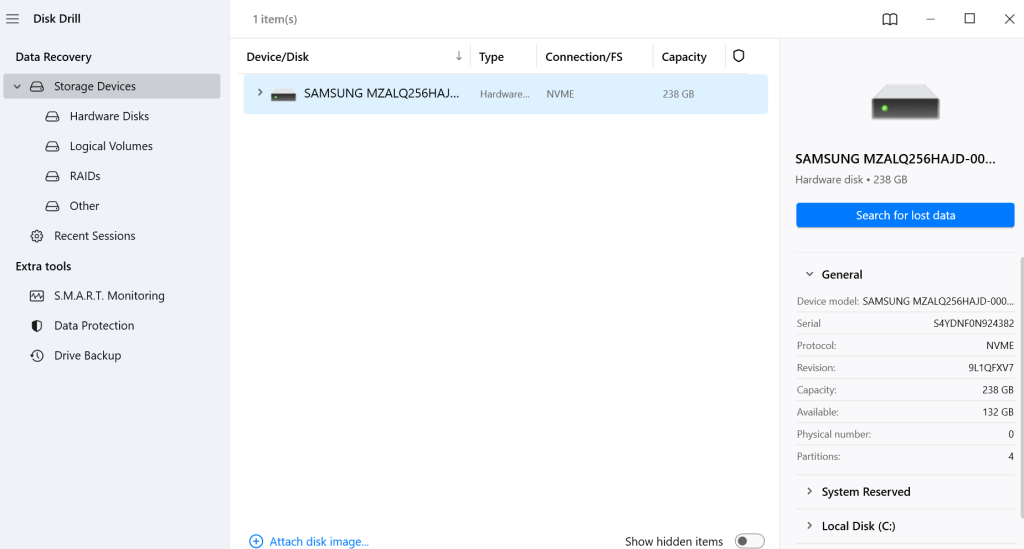Click the Data Recovery section heading
Viewport: 1024px width, 549px height.
coord(54,57)
